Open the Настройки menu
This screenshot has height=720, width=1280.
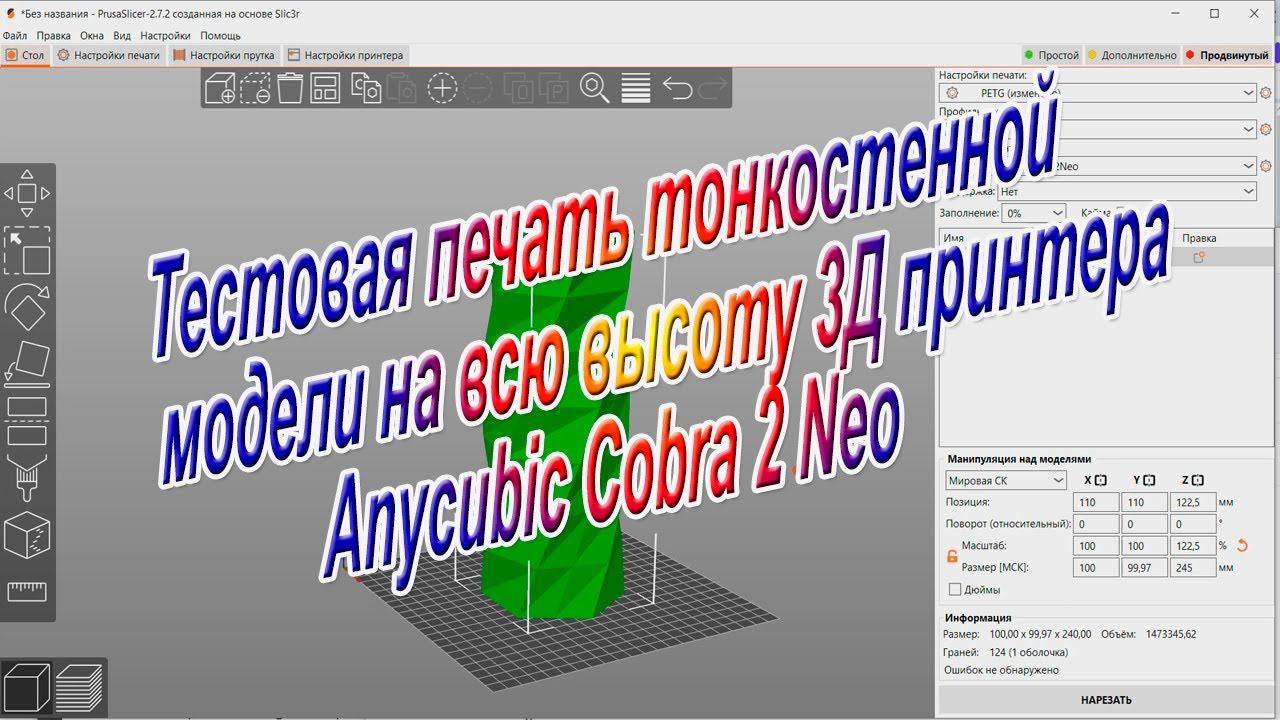click(165, 35)
